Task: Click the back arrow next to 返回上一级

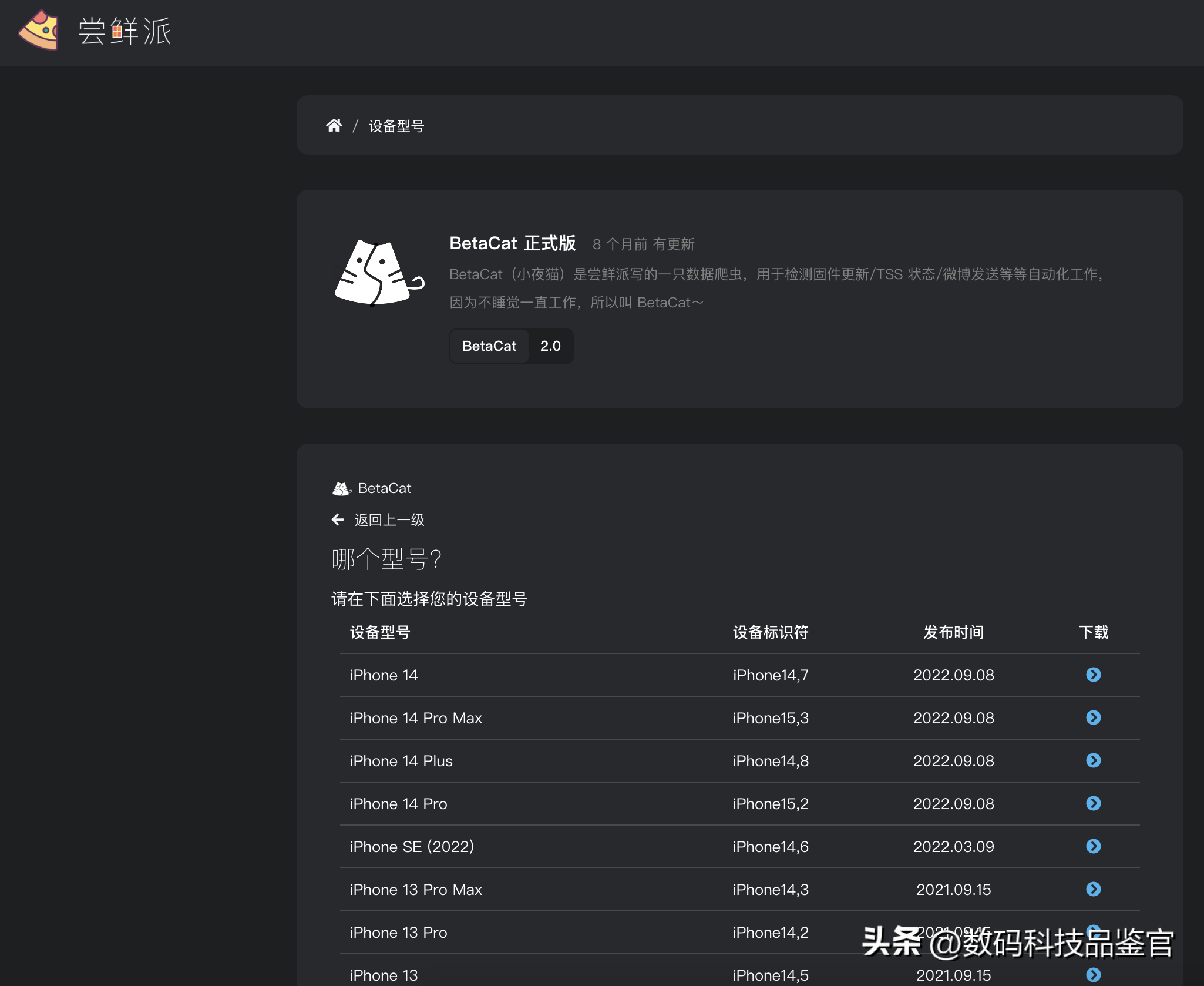Action: point(338,519)
